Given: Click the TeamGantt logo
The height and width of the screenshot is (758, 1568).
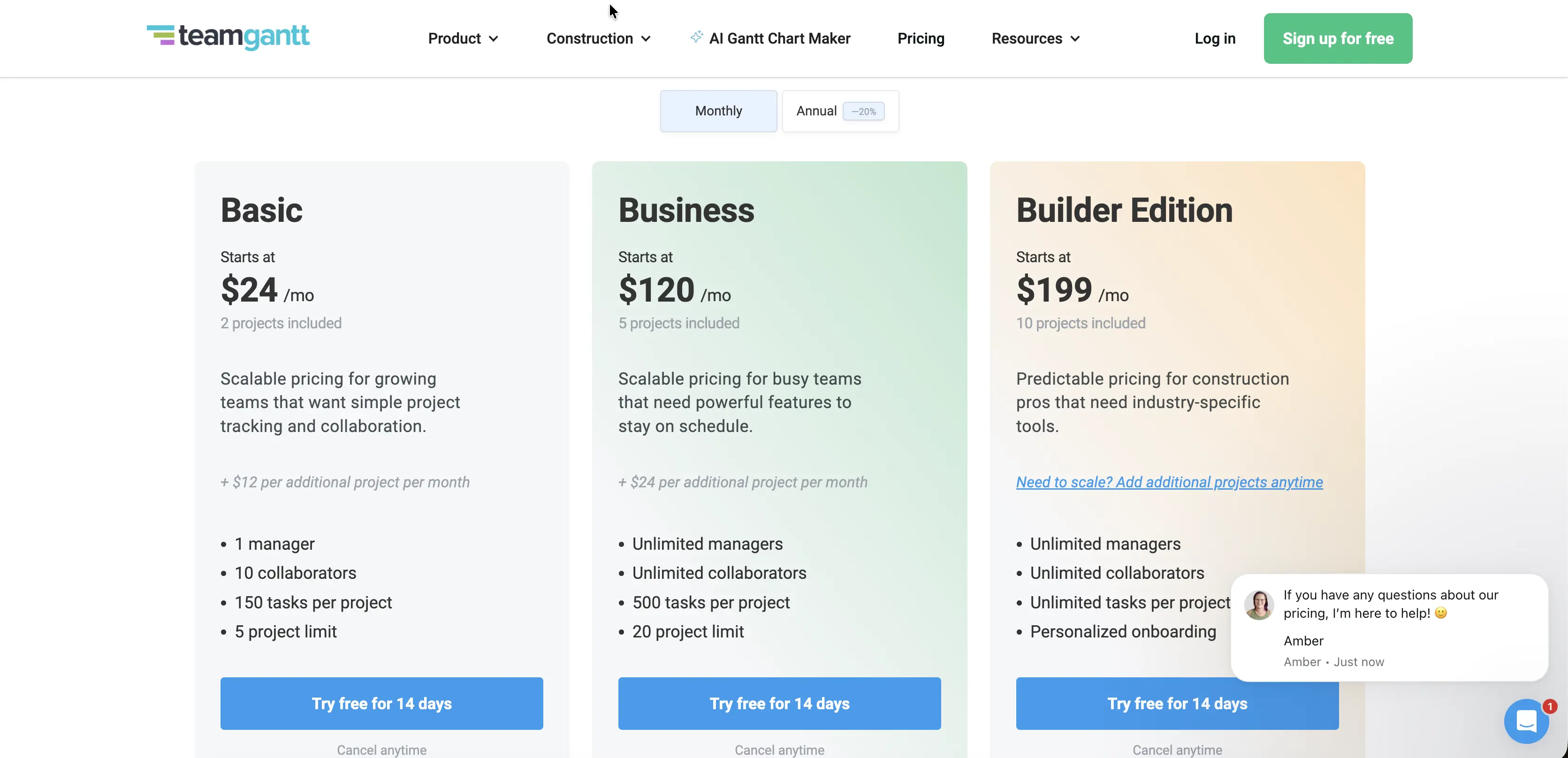Looking at the screenshot, I should pyautogui.click(x=228, y=37).
